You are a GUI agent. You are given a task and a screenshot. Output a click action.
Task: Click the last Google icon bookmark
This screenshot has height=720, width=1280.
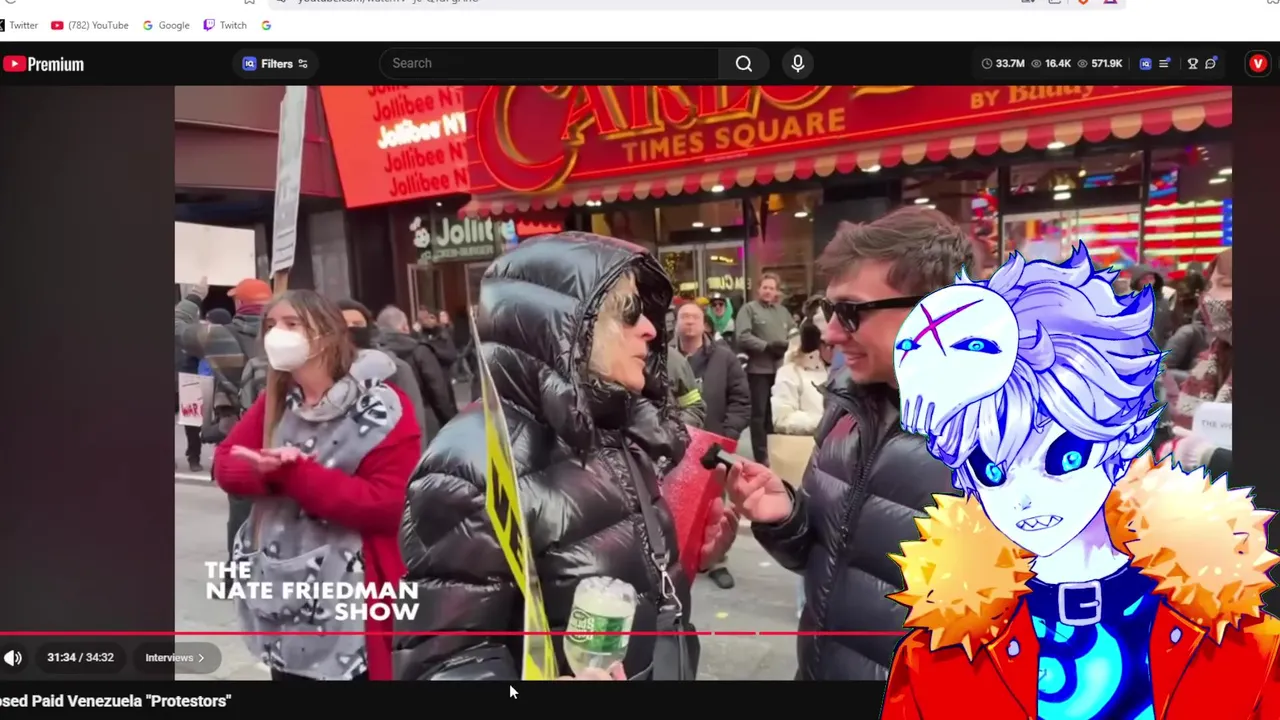[x=266, y=25]
